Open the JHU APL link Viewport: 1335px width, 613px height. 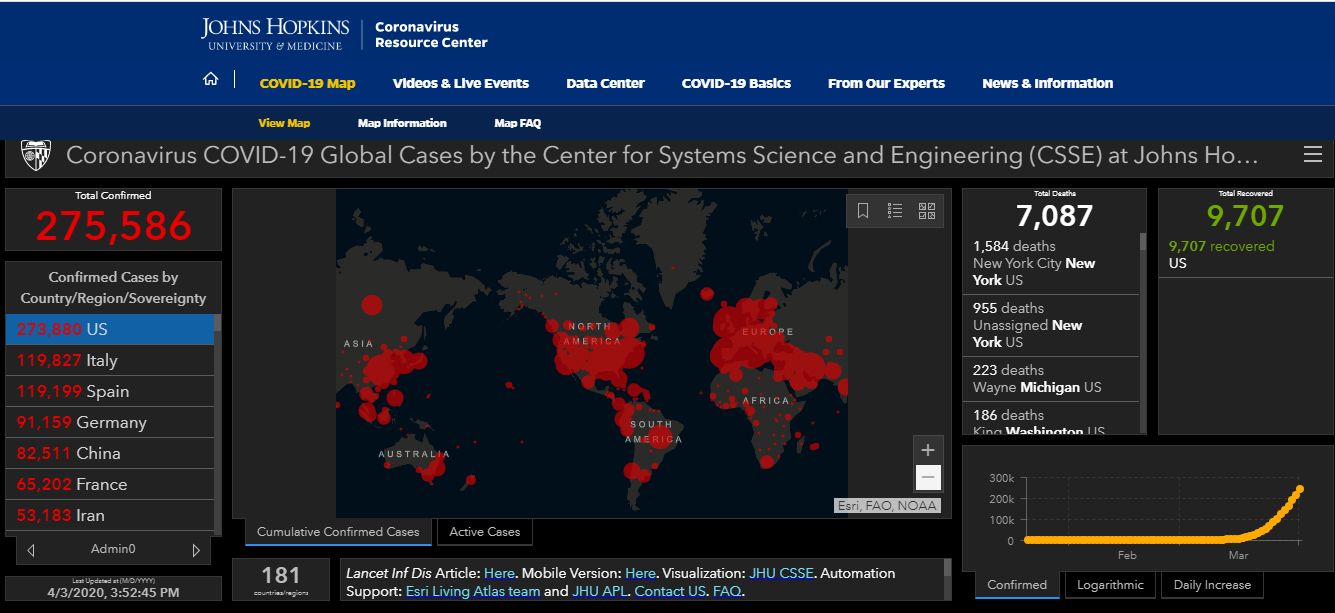[x=600, y=591]
